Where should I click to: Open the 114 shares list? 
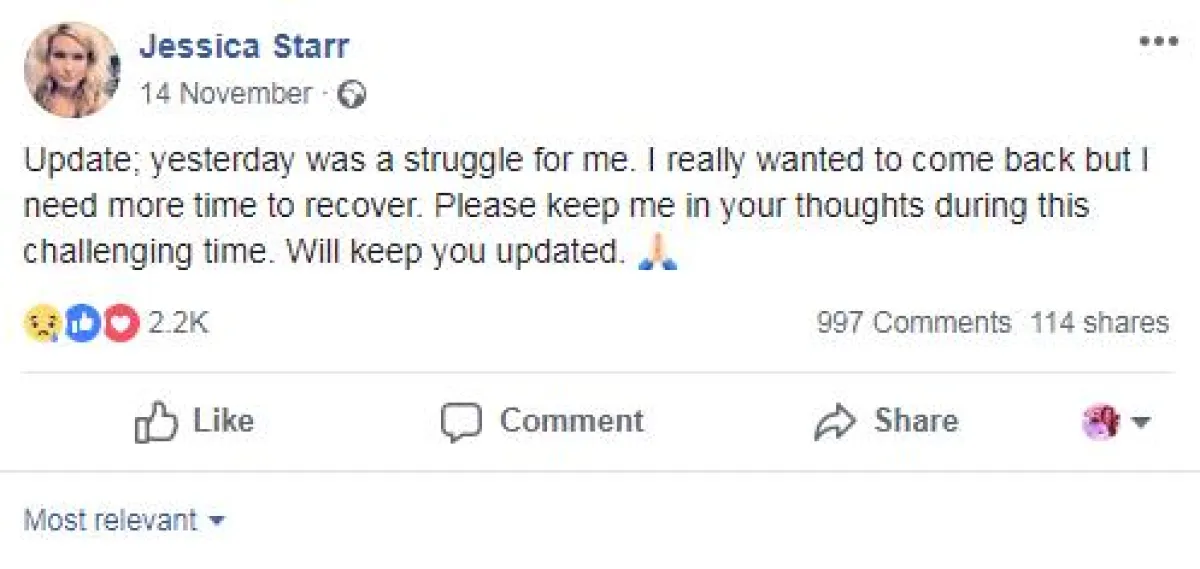click(1099, 323)
